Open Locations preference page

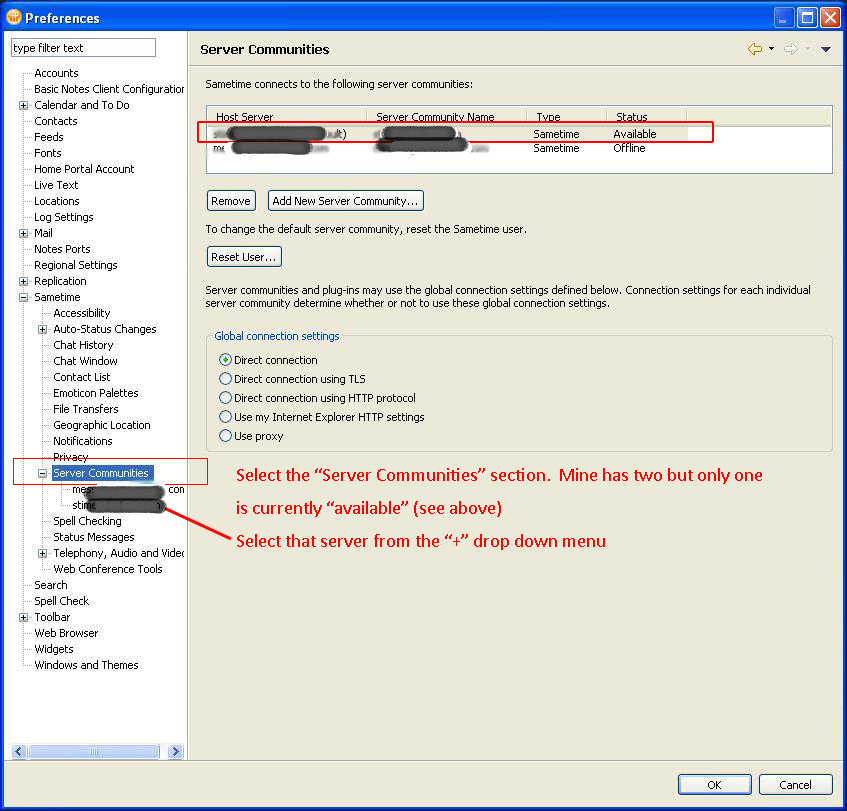[x=57, y=201]
